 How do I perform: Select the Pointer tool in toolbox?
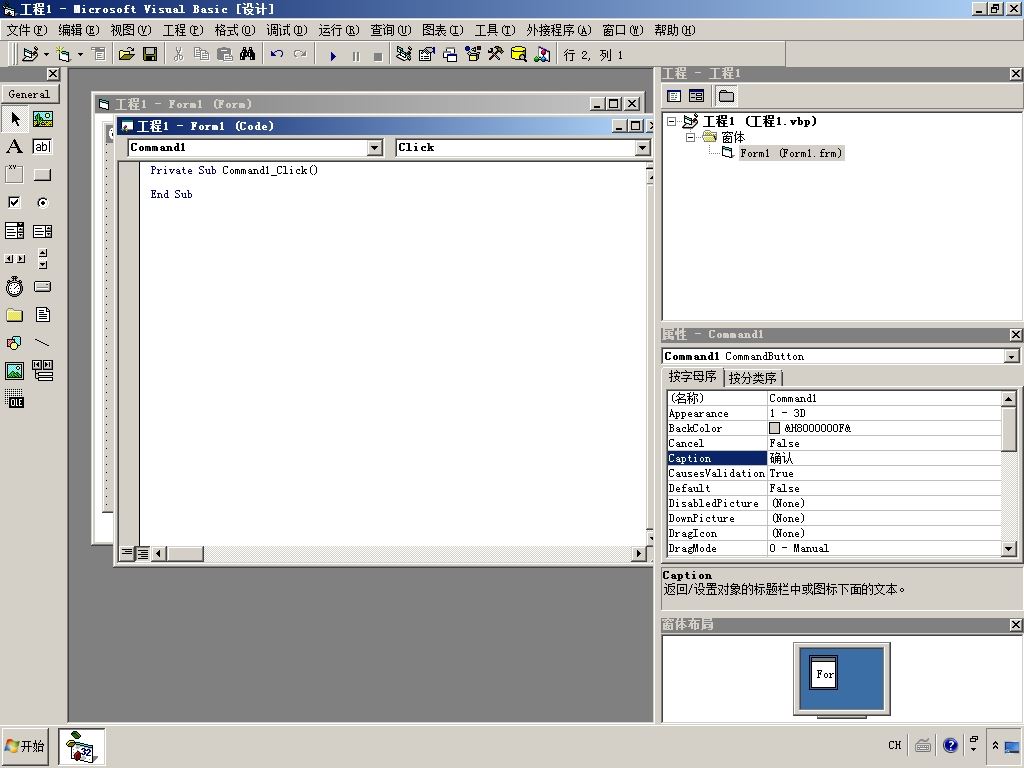[14, 119]
